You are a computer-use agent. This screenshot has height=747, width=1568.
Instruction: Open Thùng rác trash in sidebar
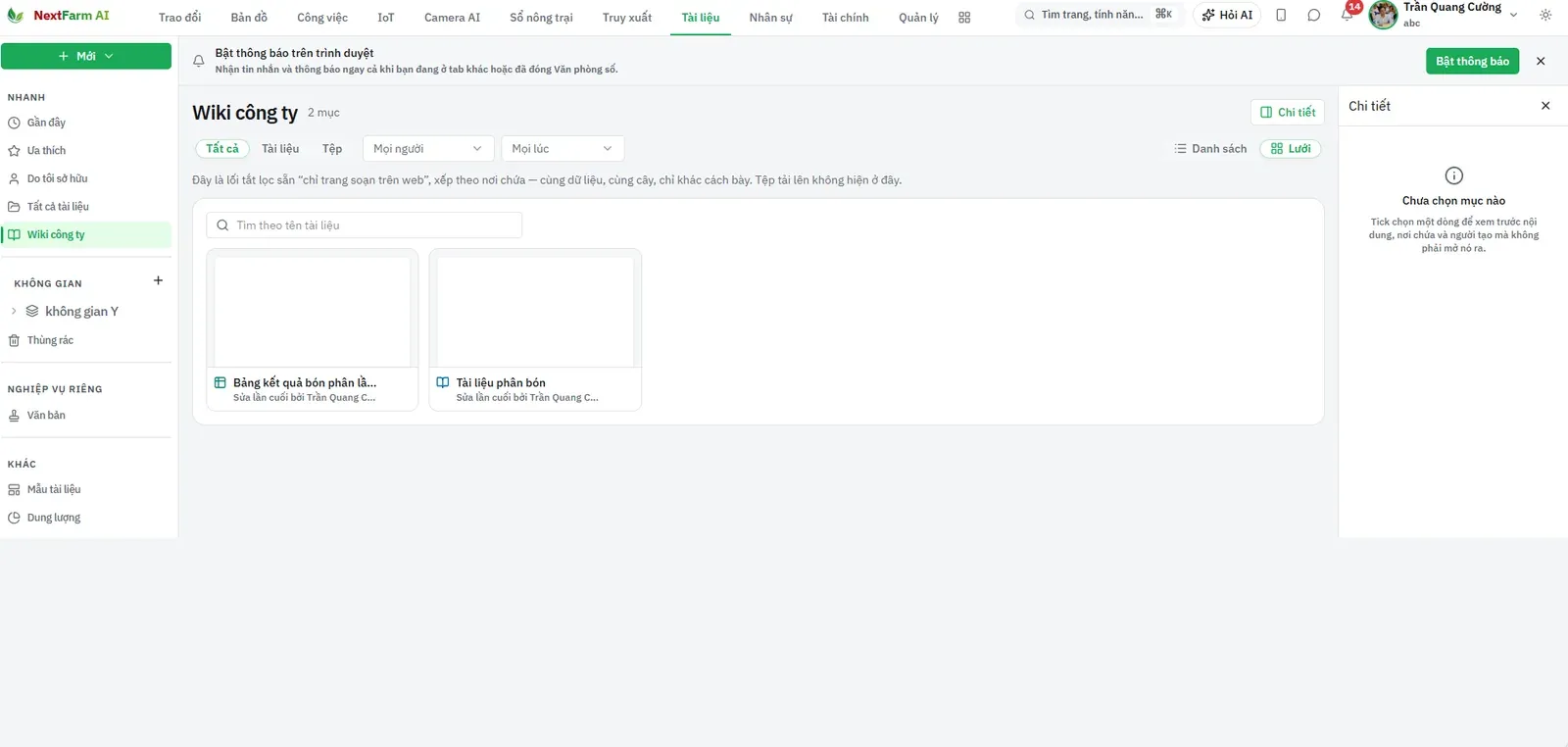click(x=86, y=341)
